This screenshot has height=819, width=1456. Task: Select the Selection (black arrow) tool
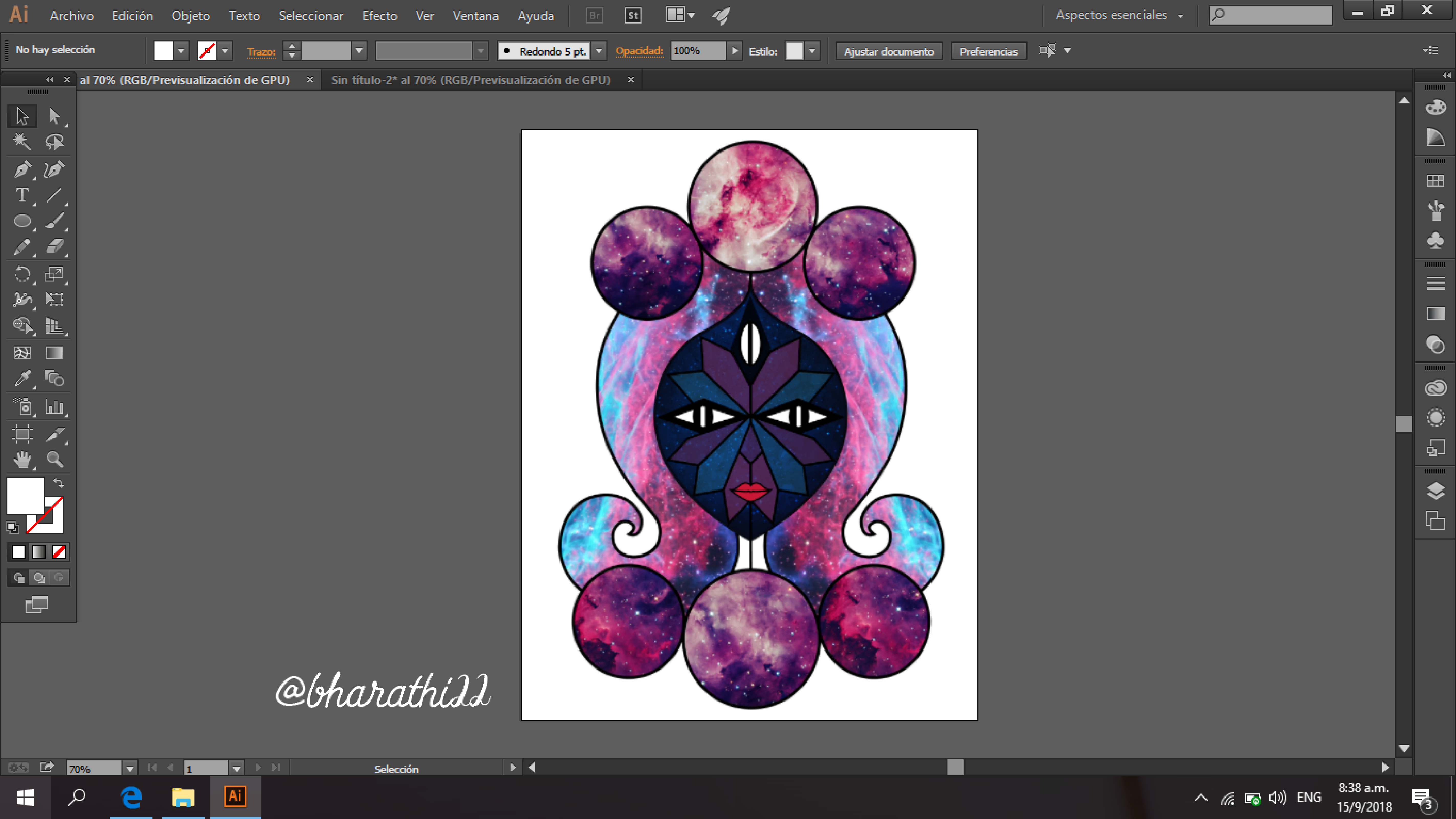point(22,116)
